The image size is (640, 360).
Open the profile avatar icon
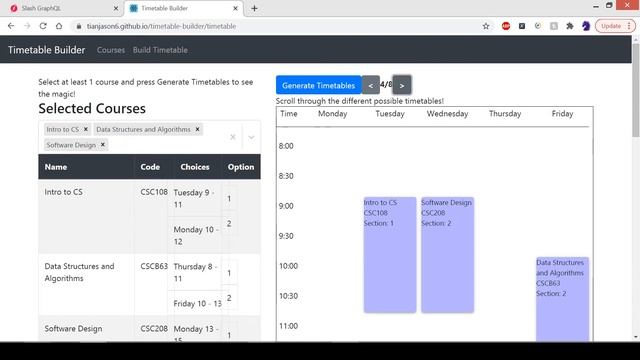[x=586, y=26]
